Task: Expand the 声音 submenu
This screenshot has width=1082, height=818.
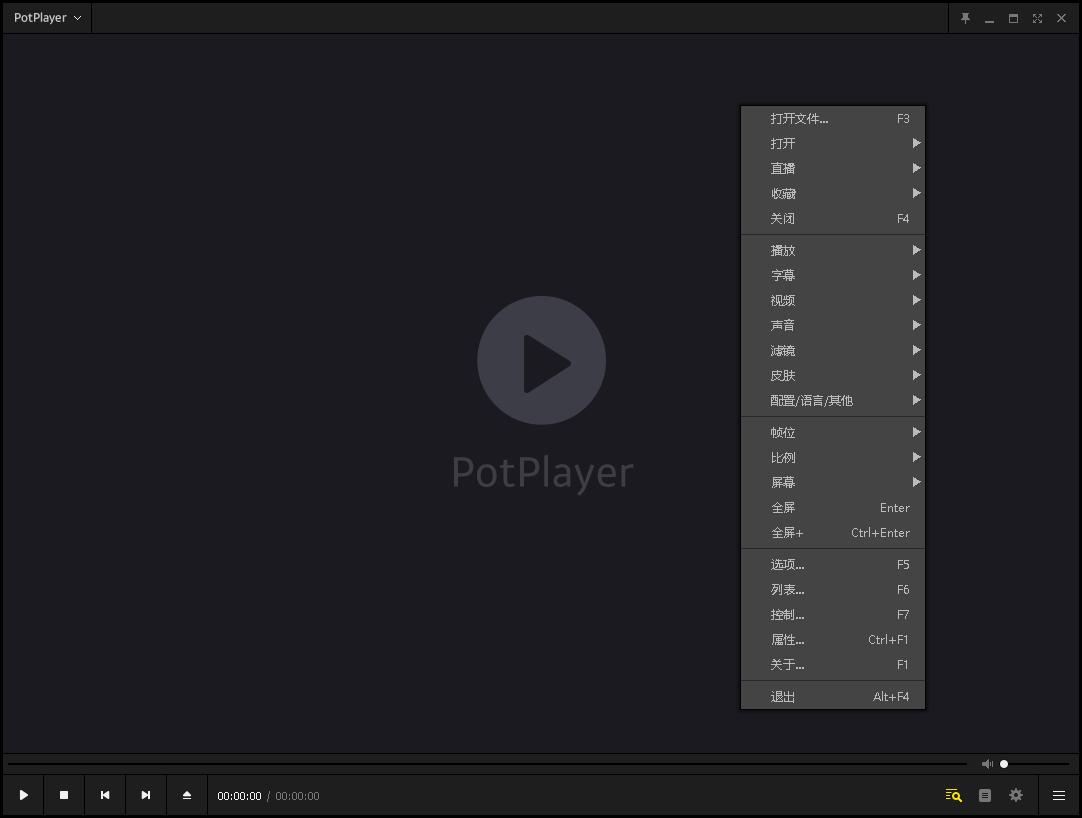Action: [833, 325]
